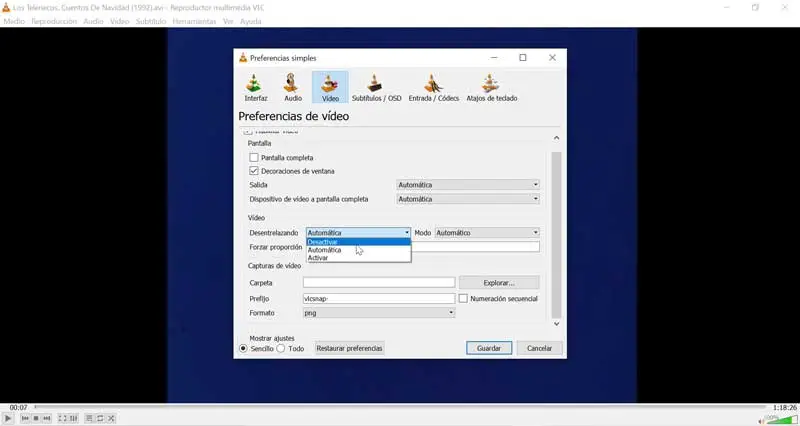Choose Desactivar in deinterlace list
Screen dimensions: 800x426
[358, 242]
